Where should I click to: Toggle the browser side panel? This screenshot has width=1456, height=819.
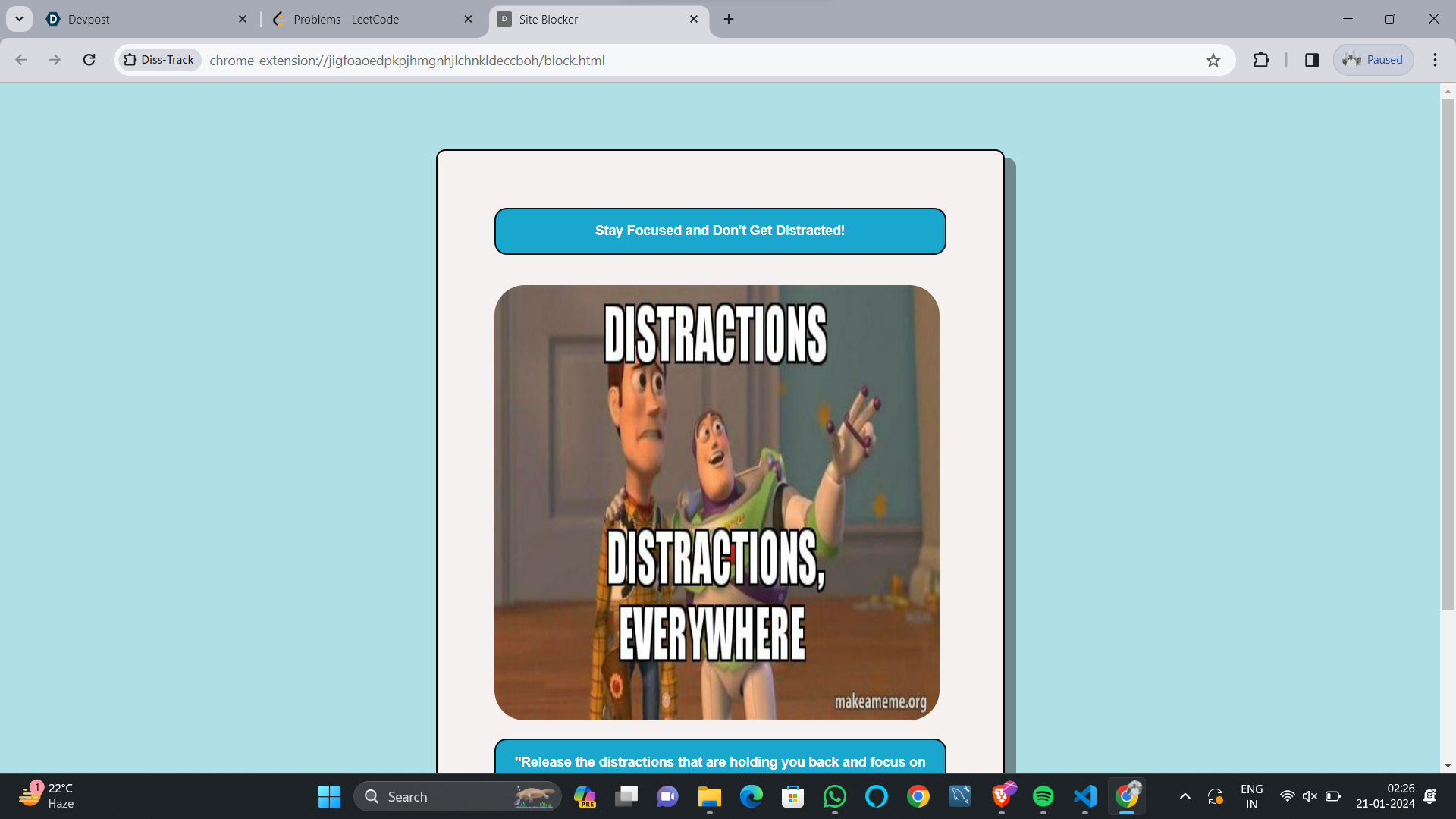pos(1312,60)
